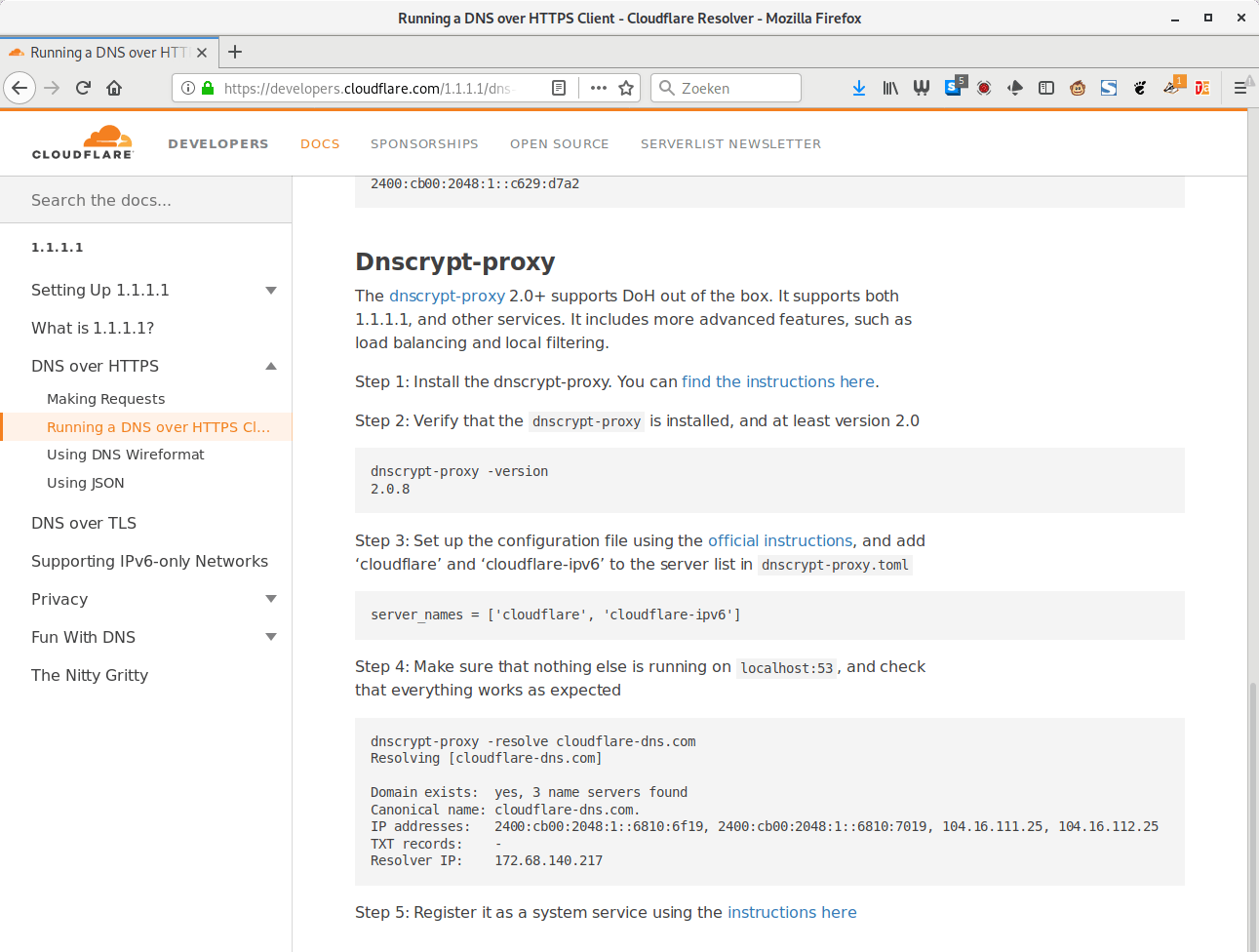Reload the current page

click(83, 88)
